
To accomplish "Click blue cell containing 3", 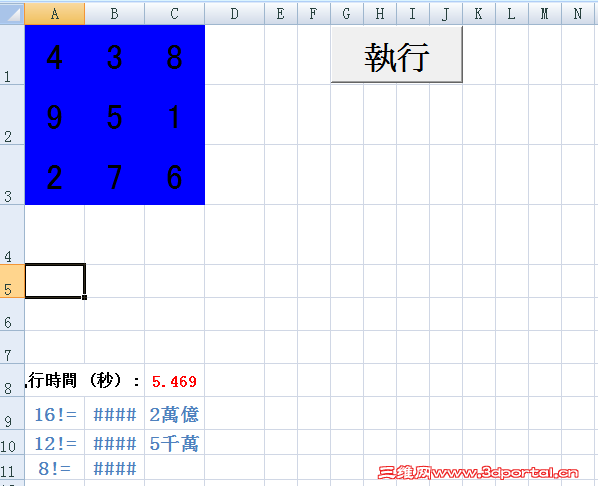I will click(x=114, y=55).
